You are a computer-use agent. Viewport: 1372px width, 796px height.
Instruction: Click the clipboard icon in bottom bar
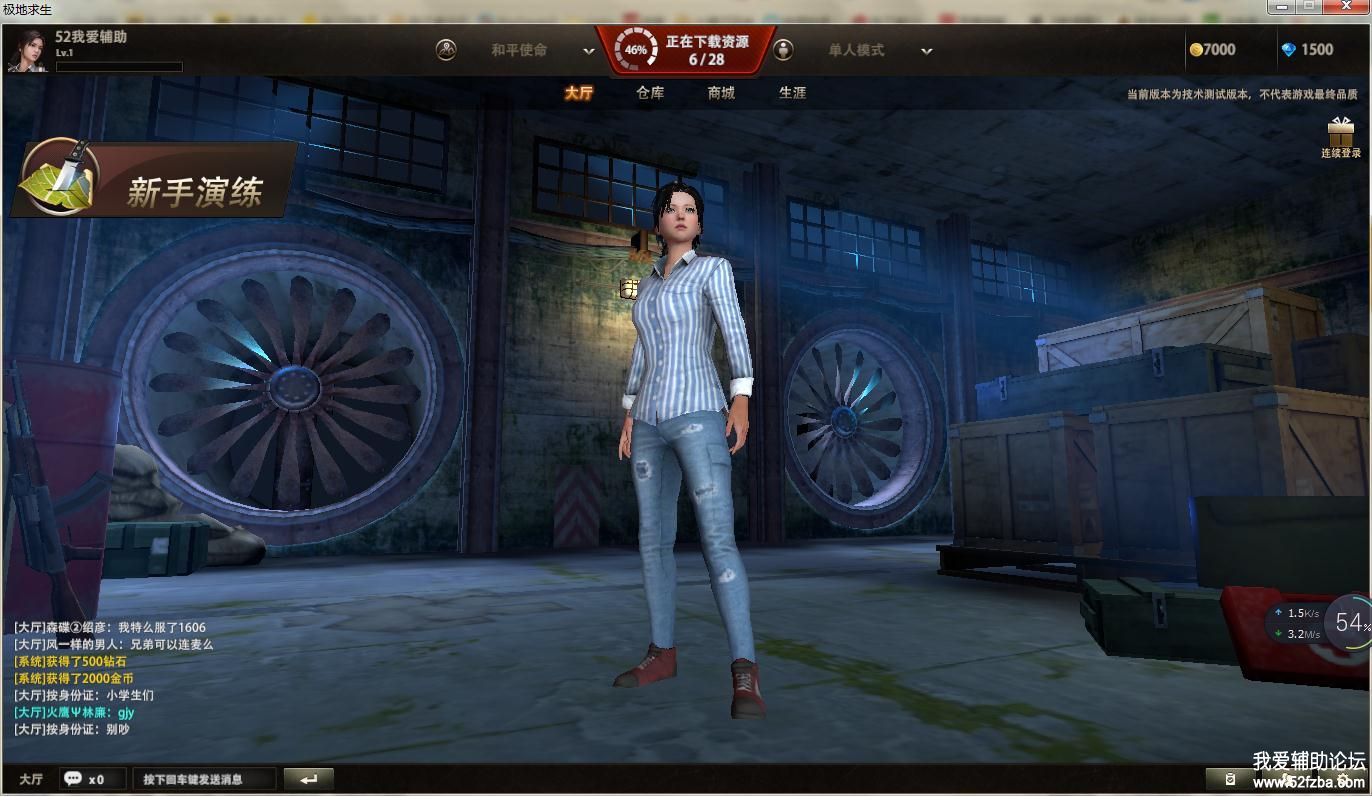coord(1231,779)
